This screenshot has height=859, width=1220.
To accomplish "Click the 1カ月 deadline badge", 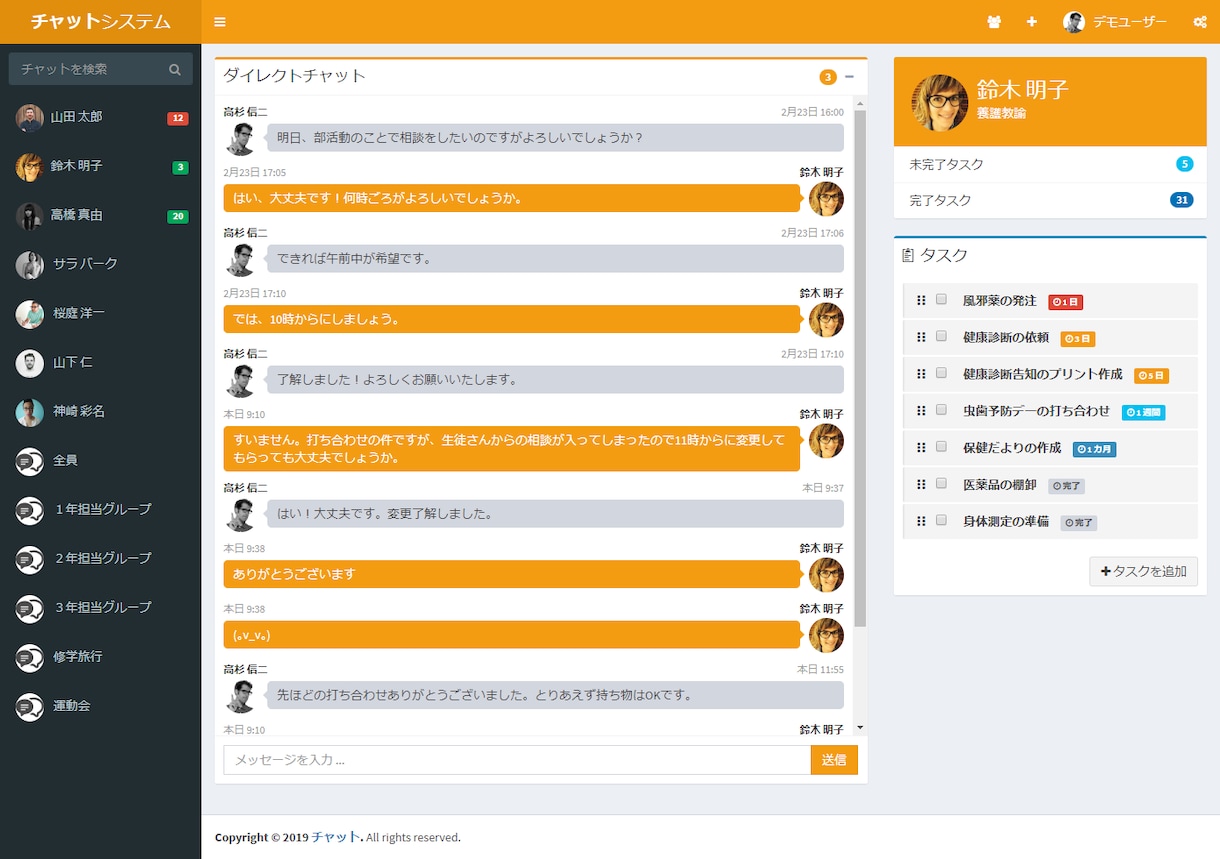I will point(1094,449).
